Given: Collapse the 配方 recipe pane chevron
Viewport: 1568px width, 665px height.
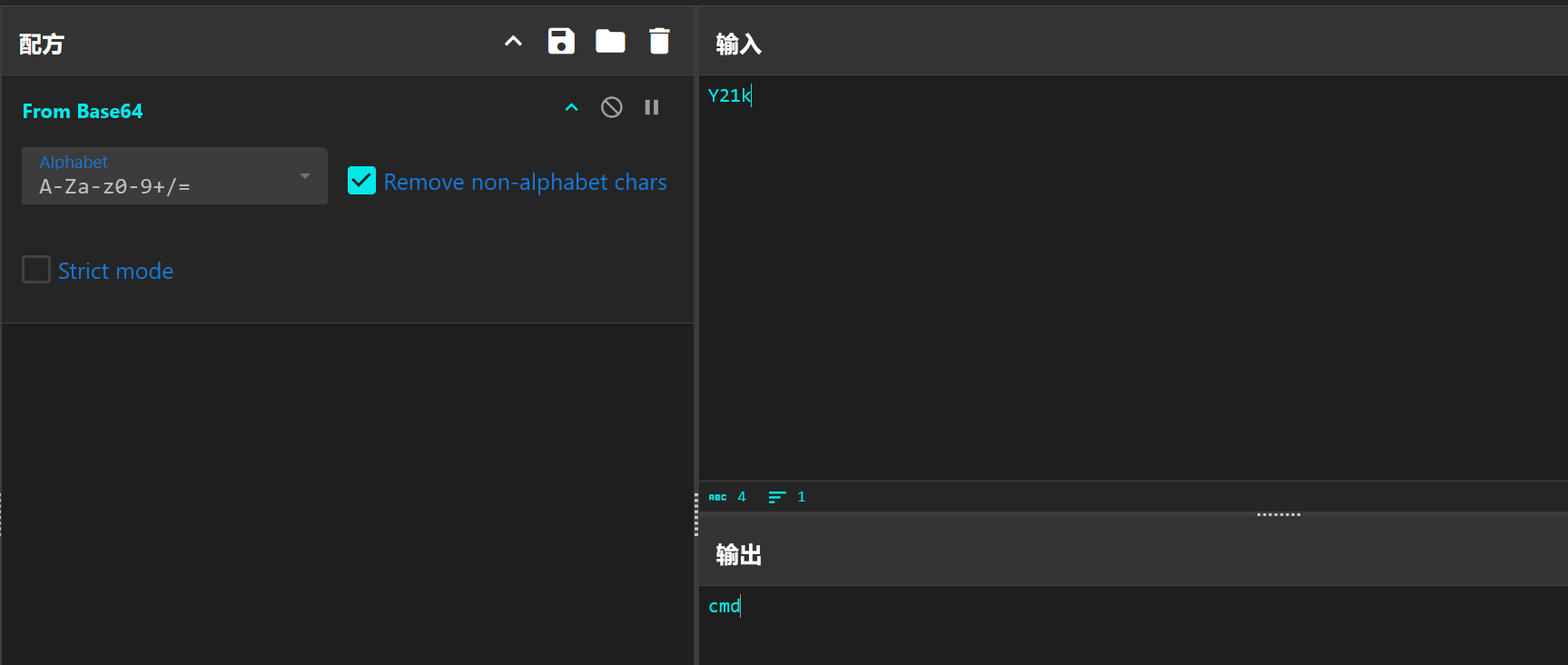Looking at the screenshot, I should click(513, 41).
